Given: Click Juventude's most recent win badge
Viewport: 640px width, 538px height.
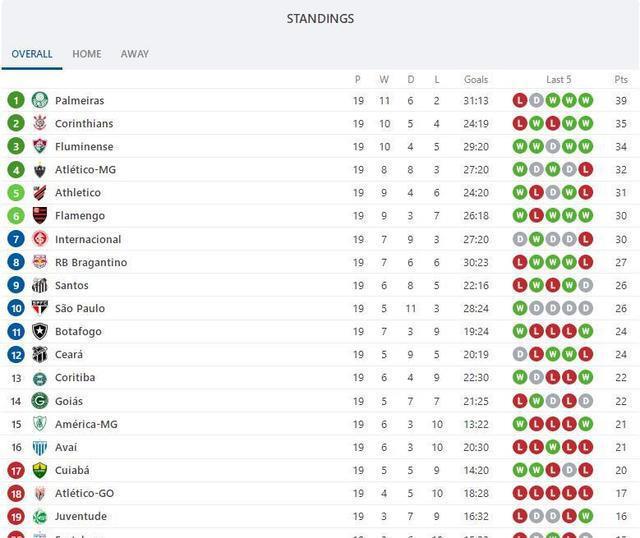Looking at the screenshot, I should 585,516.
